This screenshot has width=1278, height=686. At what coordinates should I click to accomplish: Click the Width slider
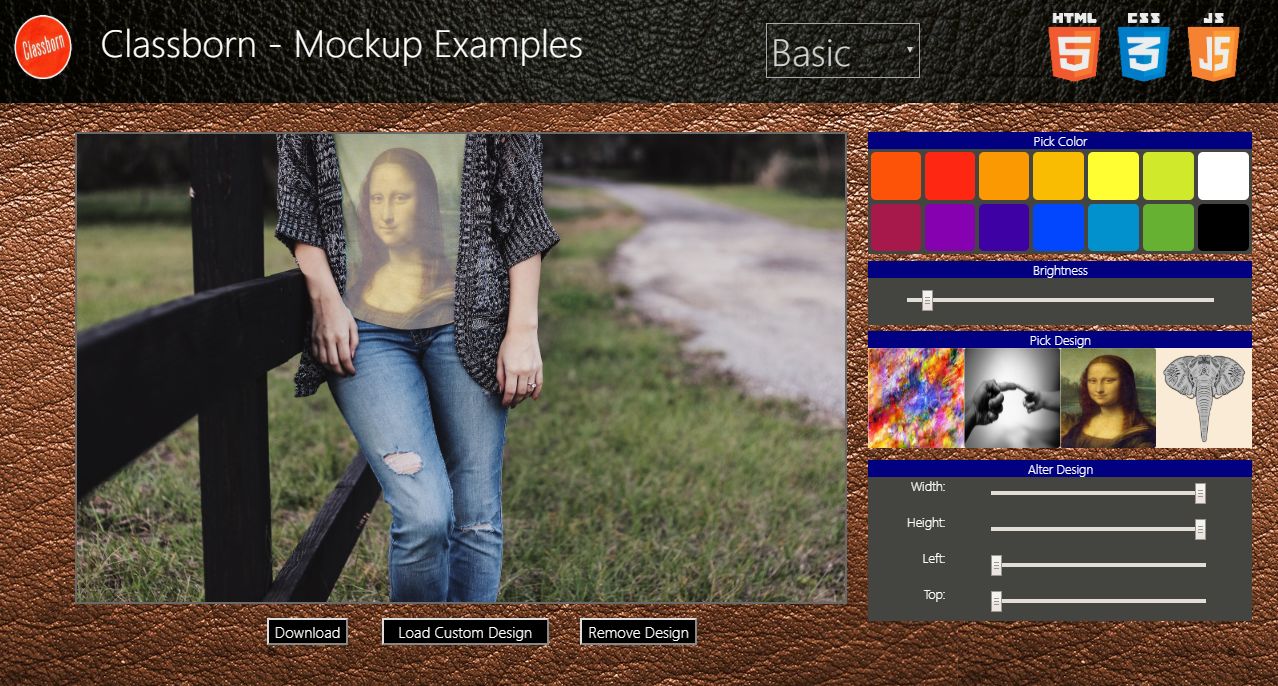pos(1098,493)
